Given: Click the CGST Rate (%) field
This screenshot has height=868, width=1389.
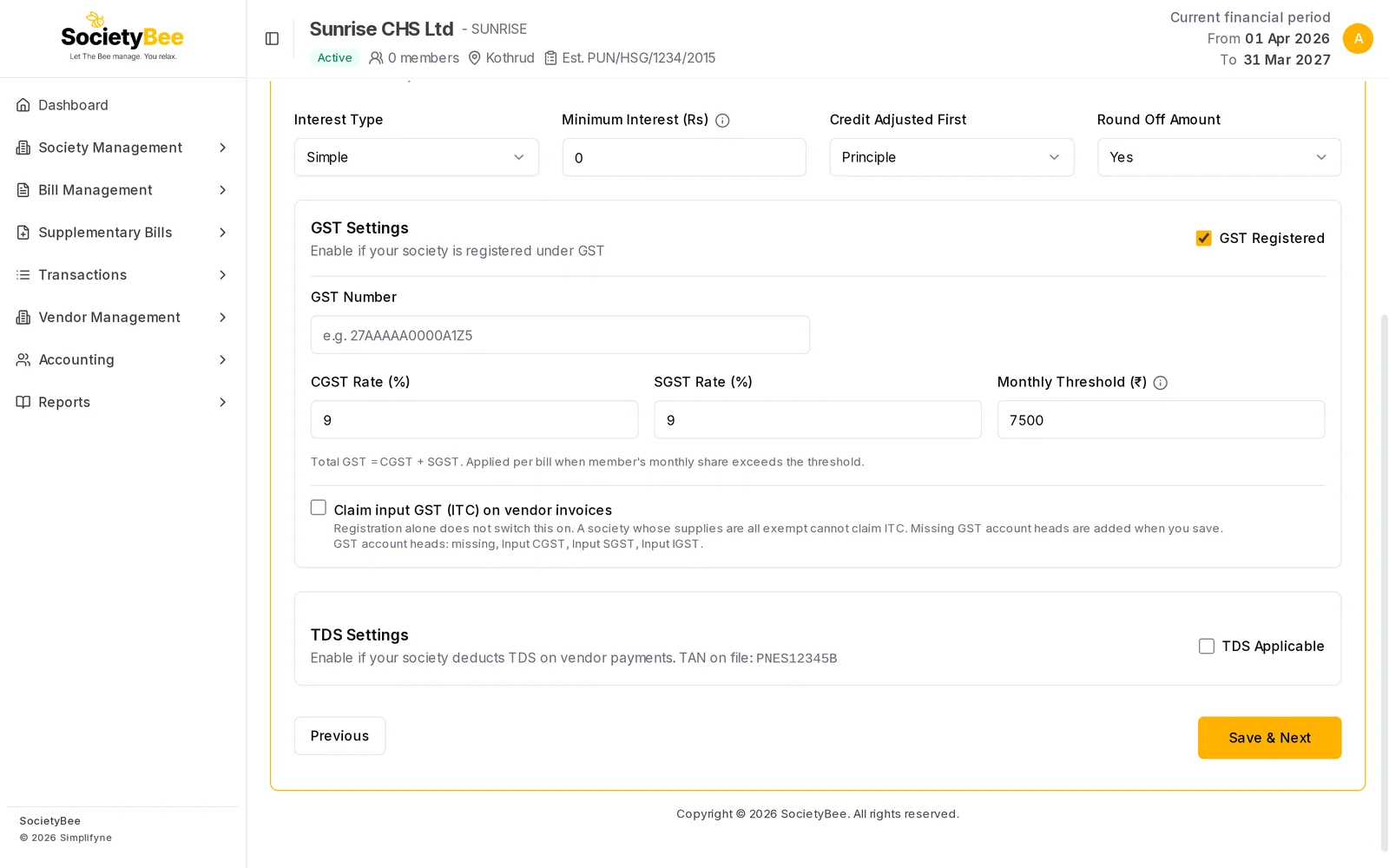Looking at the screenshot, I should (474, 420).
